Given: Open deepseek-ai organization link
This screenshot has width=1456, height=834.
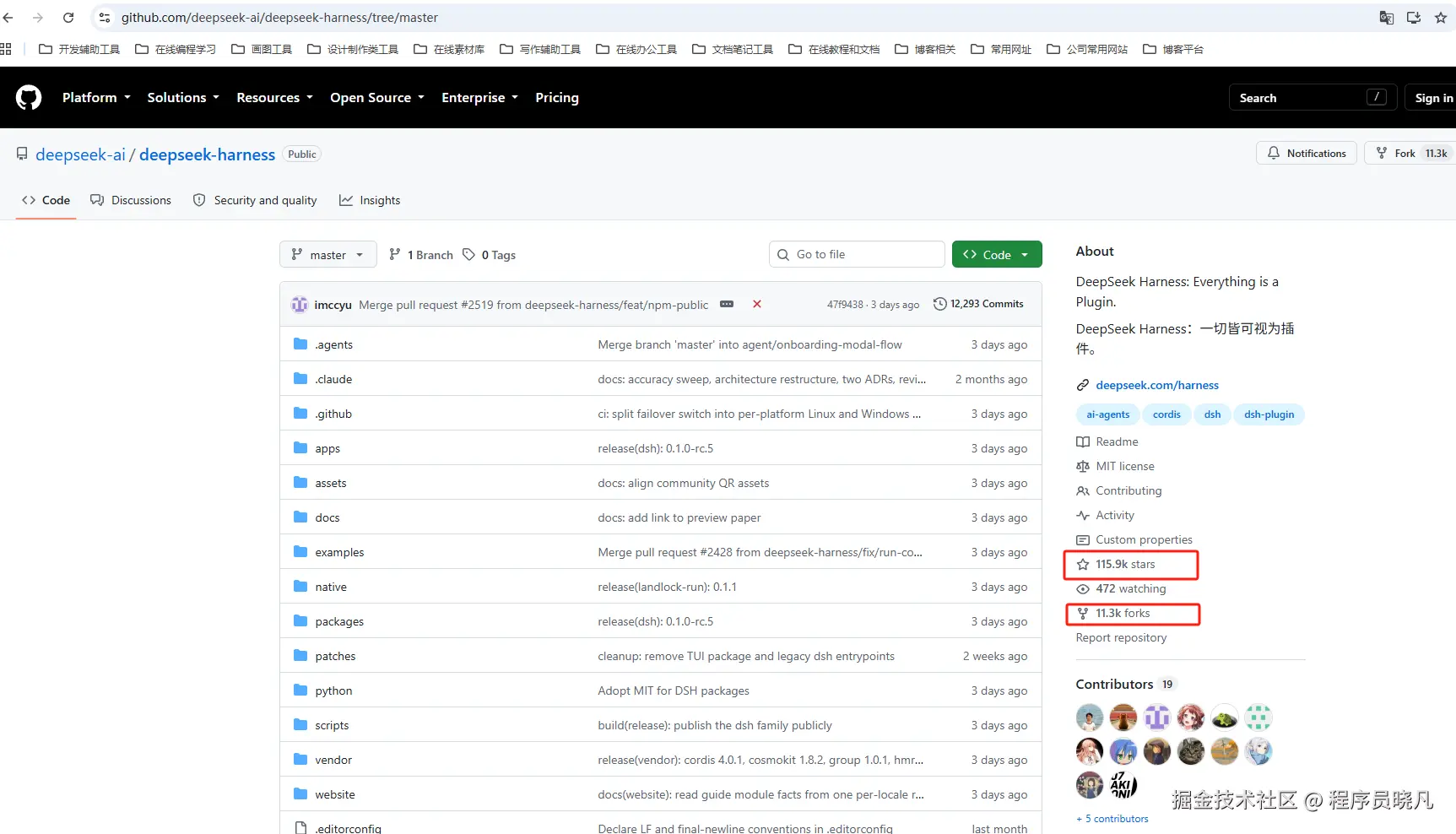Looking at the screenshot, I should click(80, 154).
